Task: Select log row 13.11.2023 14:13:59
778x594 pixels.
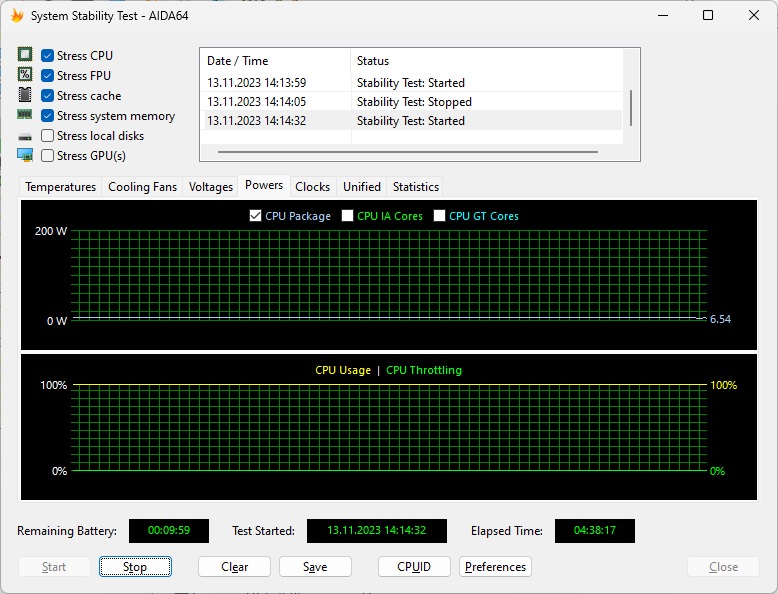Action: click(411, 82)
